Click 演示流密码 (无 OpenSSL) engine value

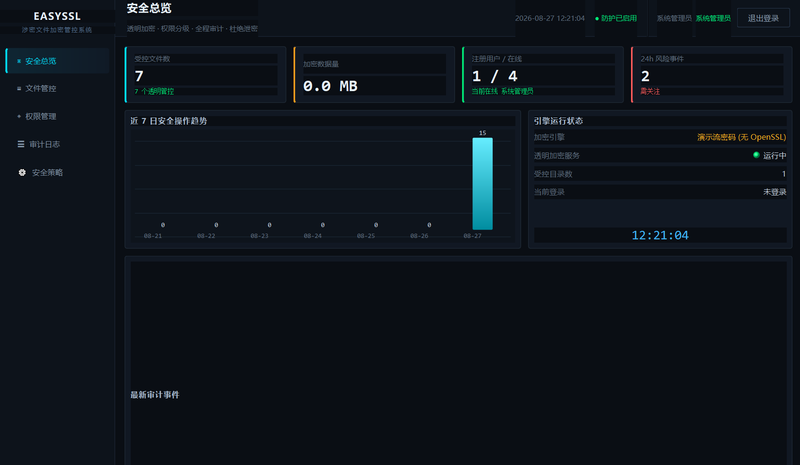pyautogui.click(x=741, y=137)
